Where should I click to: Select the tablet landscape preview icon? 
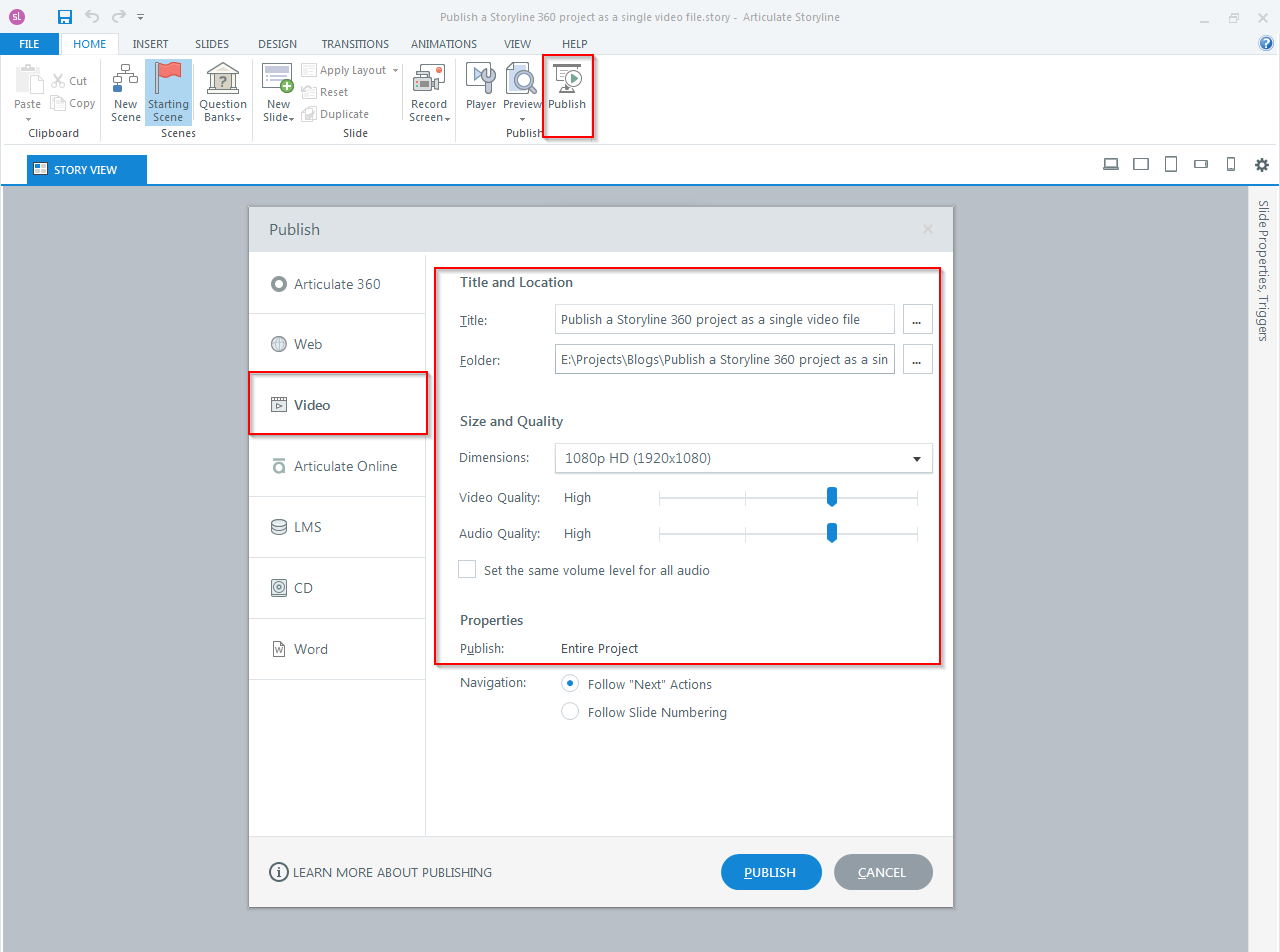[x=1141, y=165]
